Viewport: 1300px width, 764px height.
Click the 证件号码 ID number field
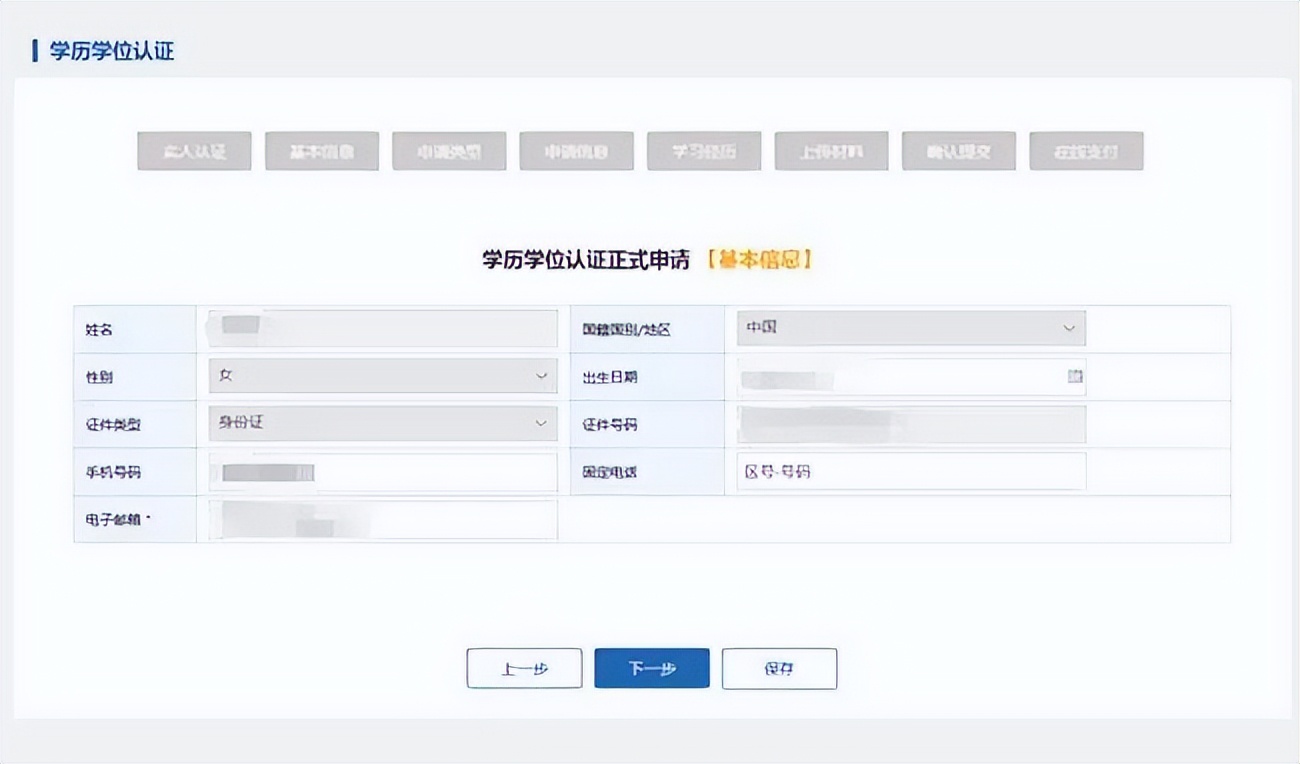click(910, 423)
